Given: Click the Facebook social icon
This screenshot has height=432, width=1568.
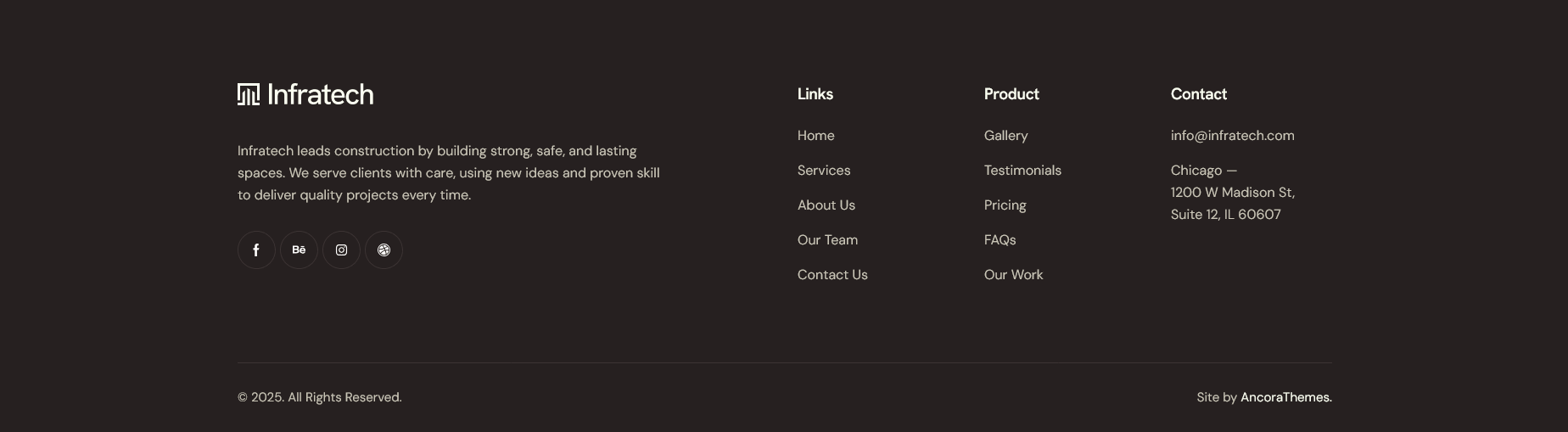Looking at the screenshot, I should 256,250.
